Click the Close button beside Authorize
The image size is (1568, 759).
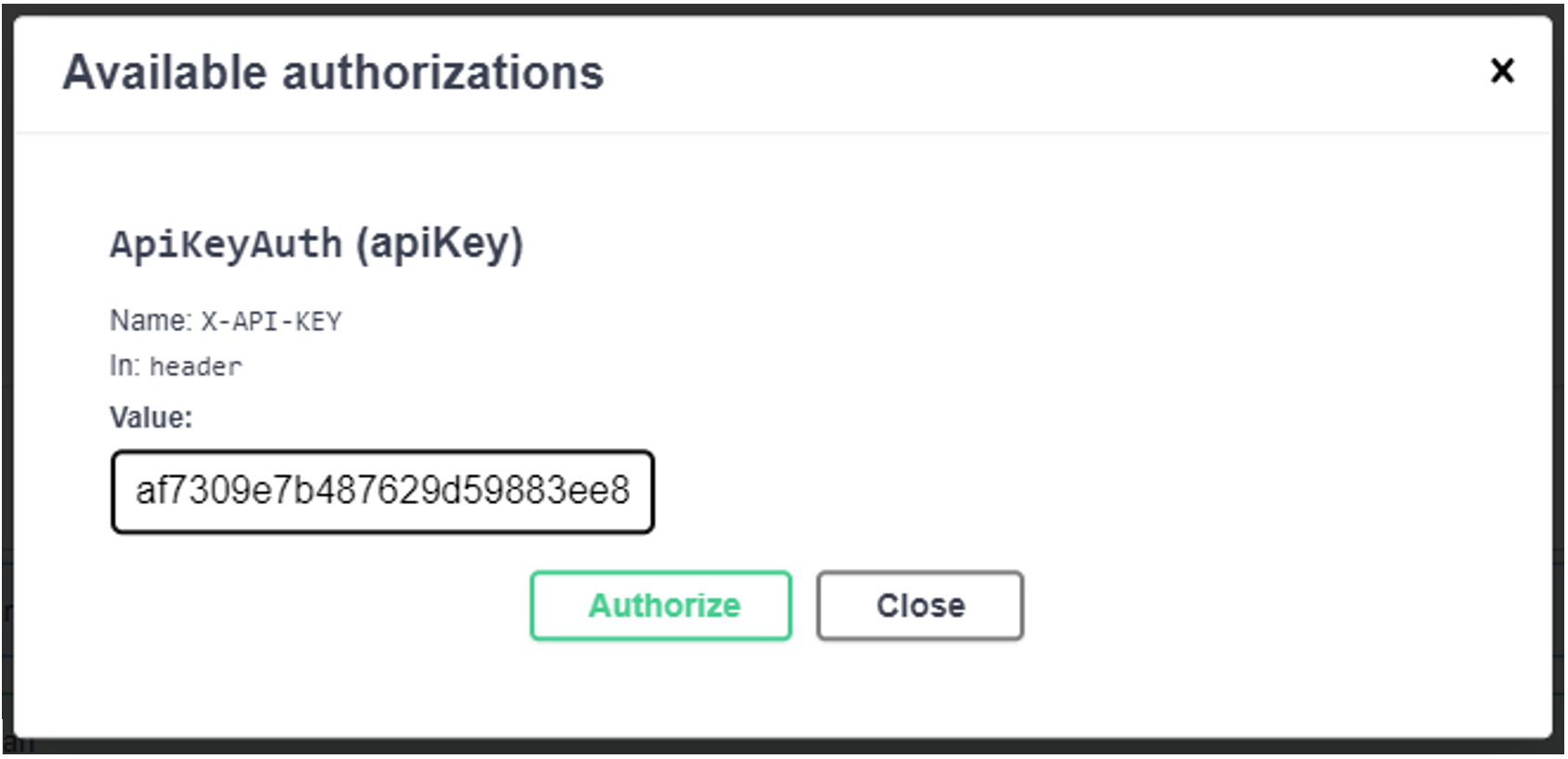[920, 606]
